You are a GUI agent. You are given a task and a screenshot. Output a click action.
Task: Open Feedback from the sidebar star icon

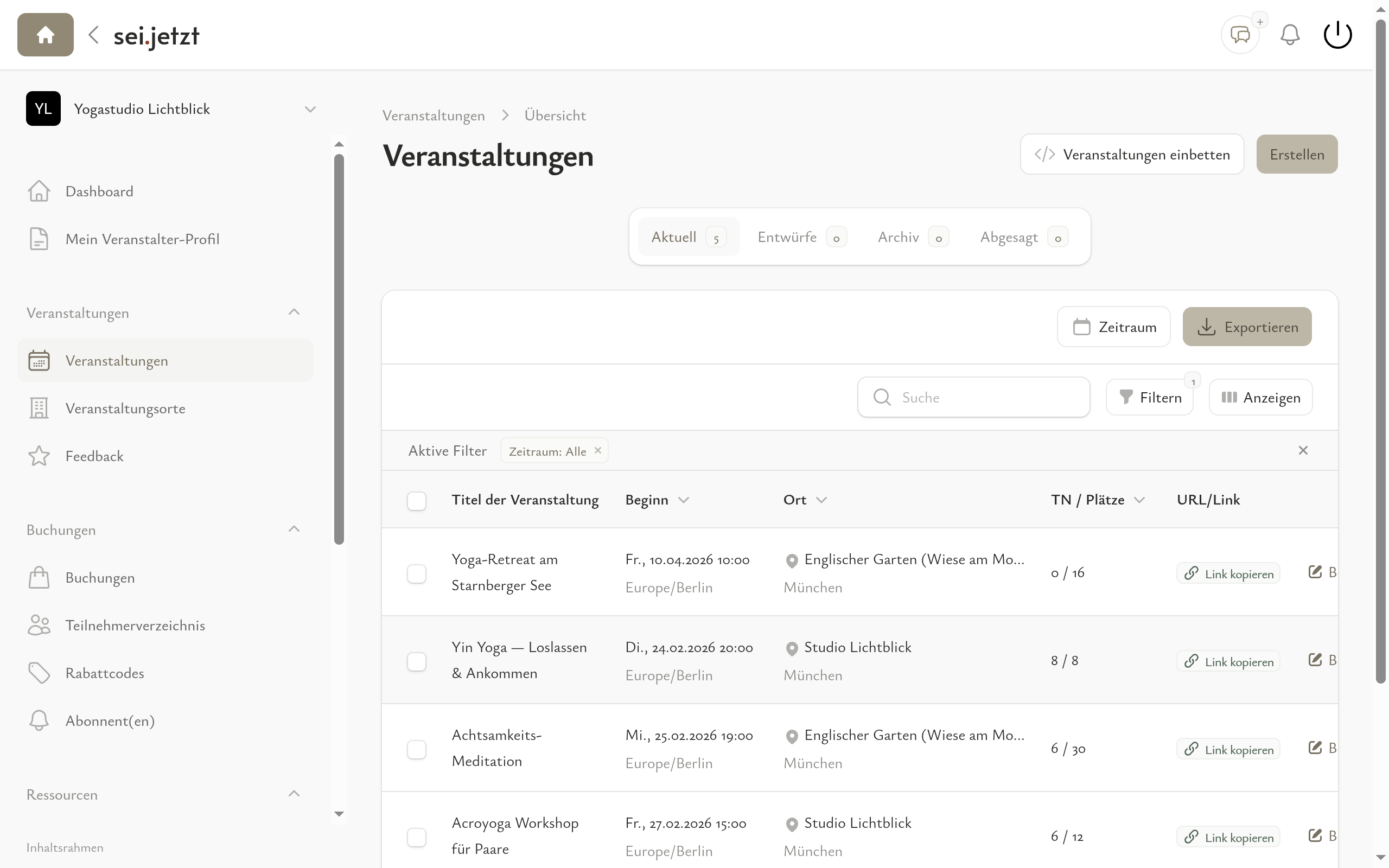(x=39, y=456)
